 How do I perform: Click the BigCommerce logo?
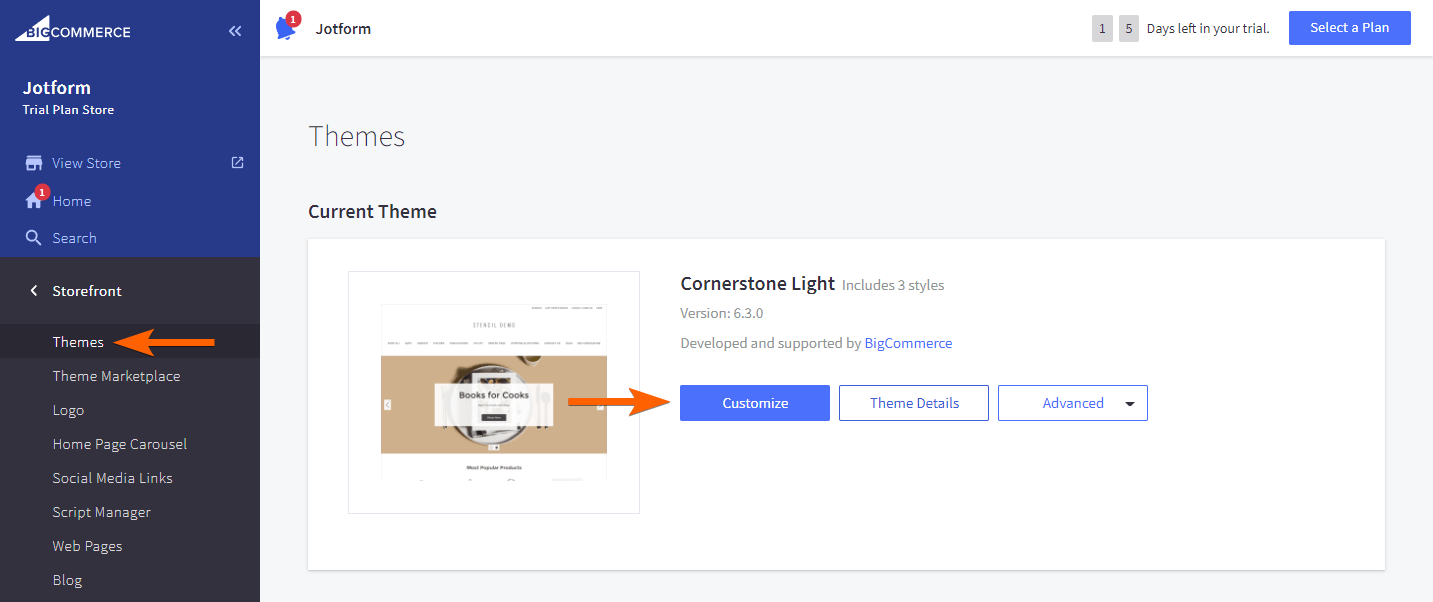[x=72, y=30]
